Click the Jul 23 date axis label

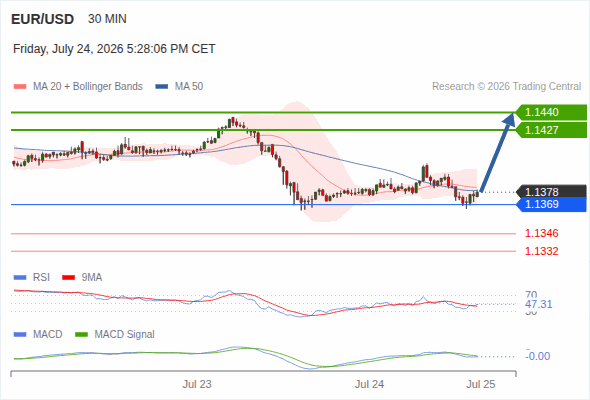(x=197, y=384)
